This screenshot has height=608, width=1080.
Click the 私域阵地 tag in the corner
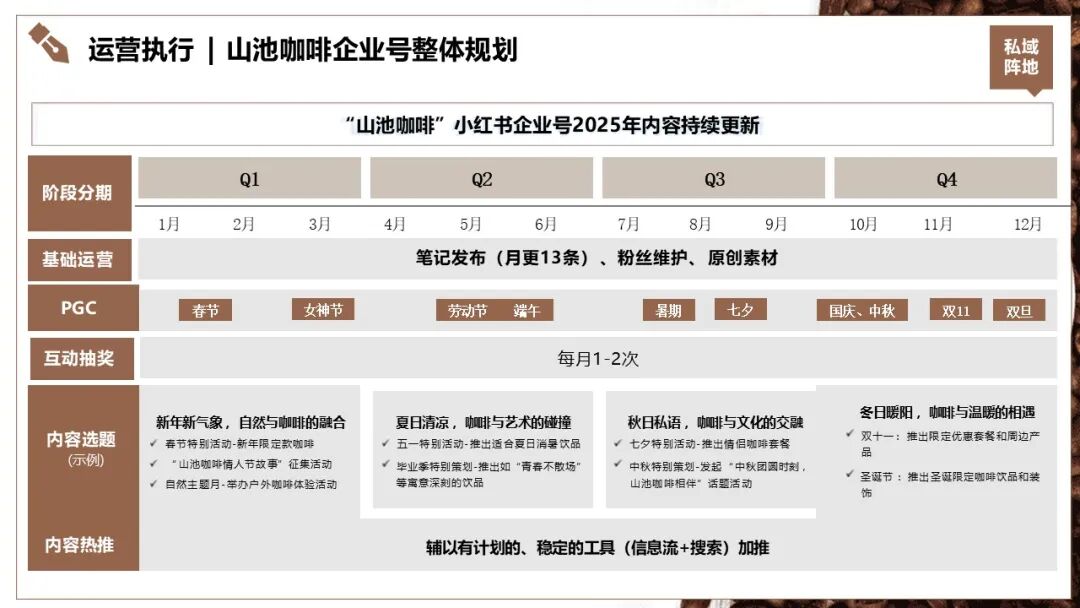(1021, 59)
